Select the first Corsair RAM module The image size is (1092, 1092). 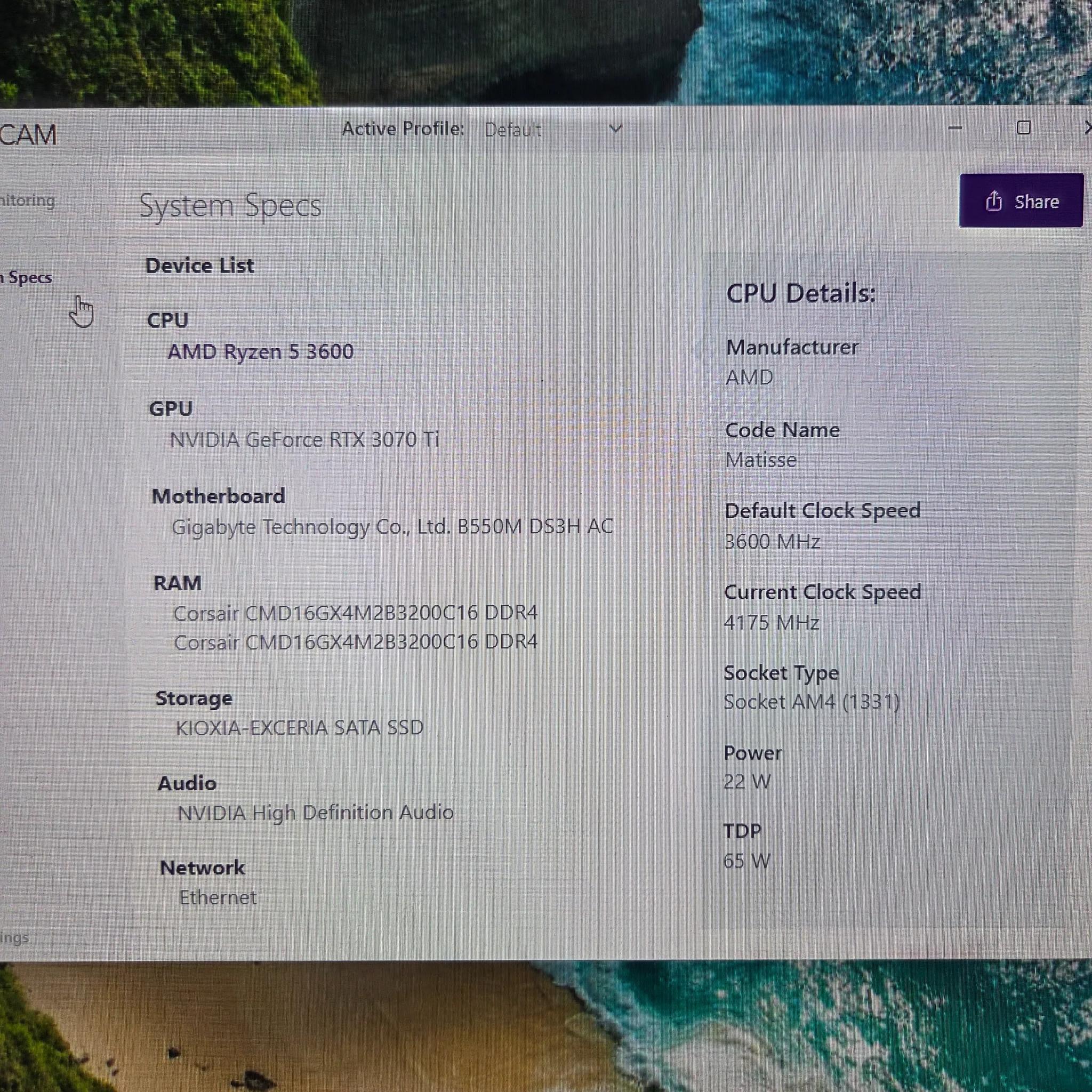click(356, 613)
